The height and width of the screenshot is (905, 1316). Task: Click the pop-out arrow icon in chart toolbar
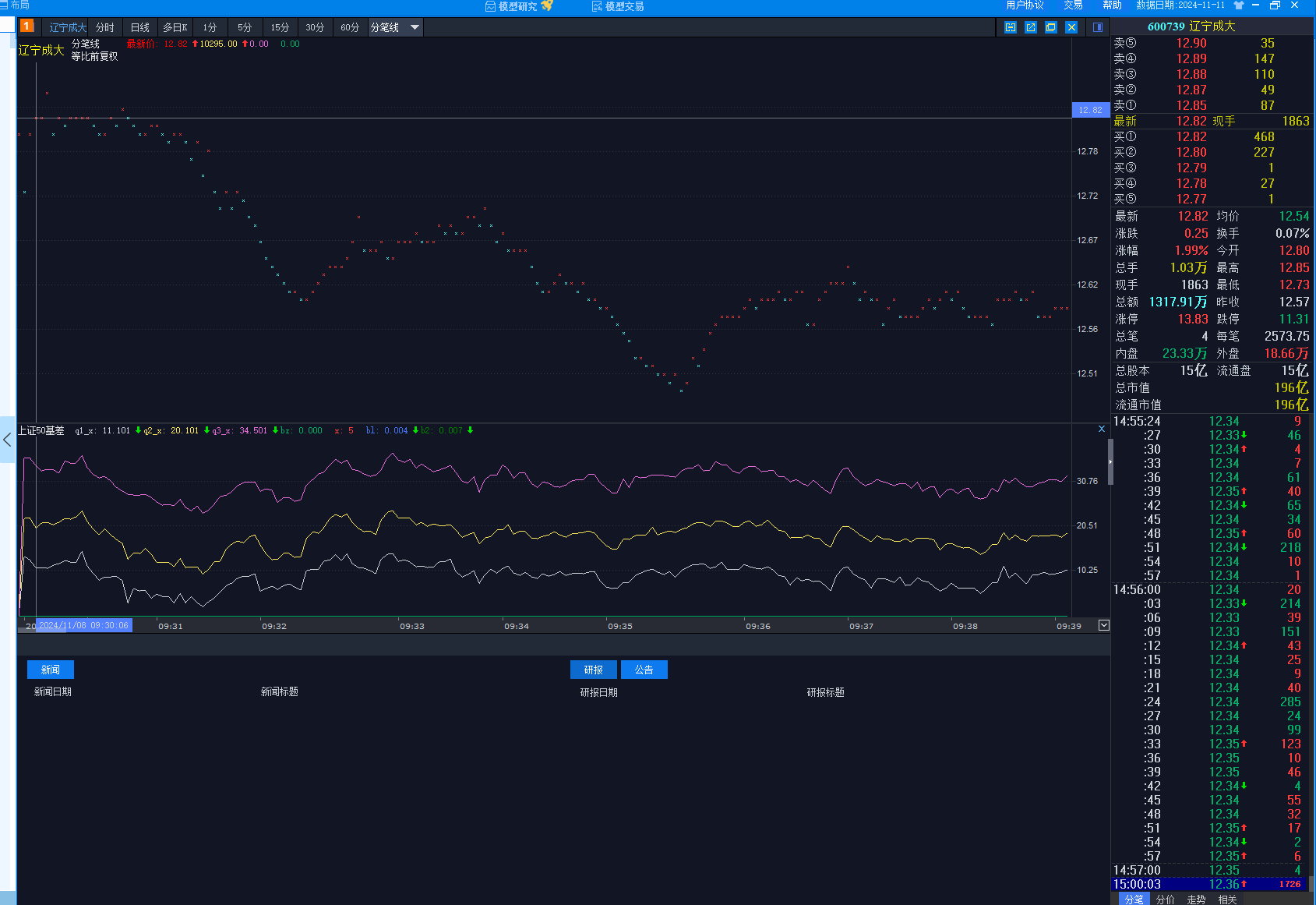click(x=1031, y=27)
